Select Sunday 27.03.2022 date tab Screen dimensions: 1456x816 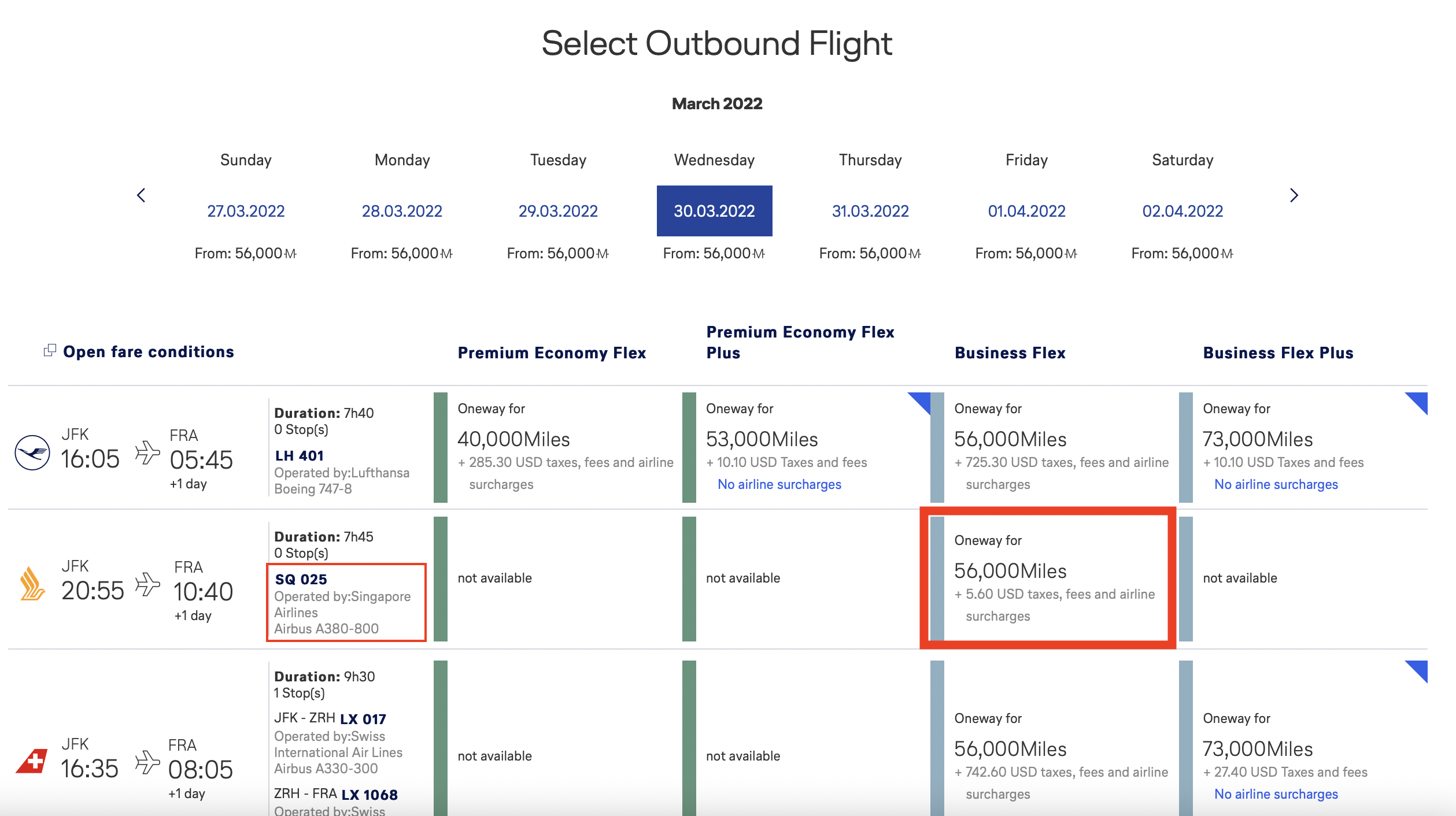(246, 211)
